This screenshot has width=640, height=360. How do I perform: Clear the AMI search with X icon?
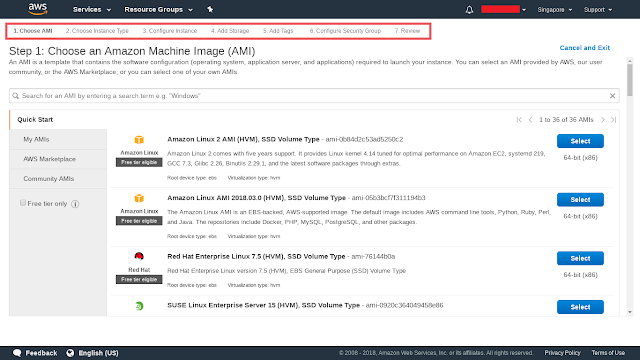612,96
